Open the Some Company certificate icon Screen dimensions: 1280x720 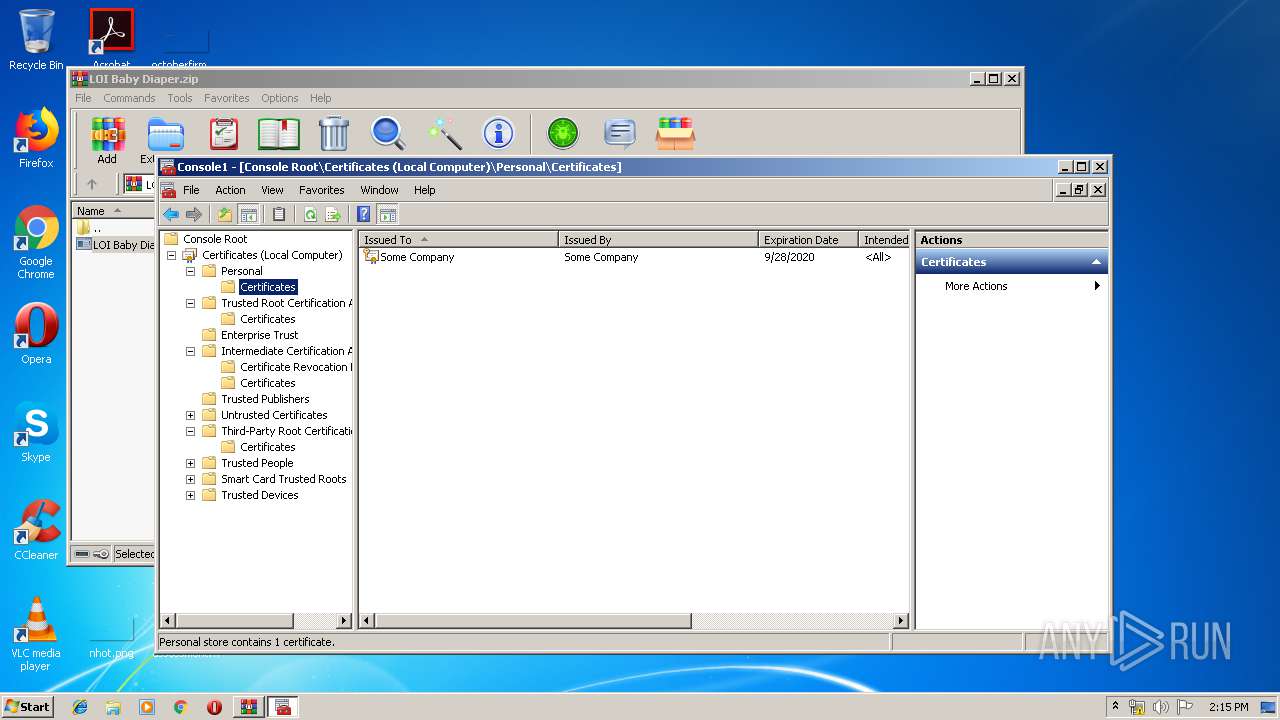point(371,257)
